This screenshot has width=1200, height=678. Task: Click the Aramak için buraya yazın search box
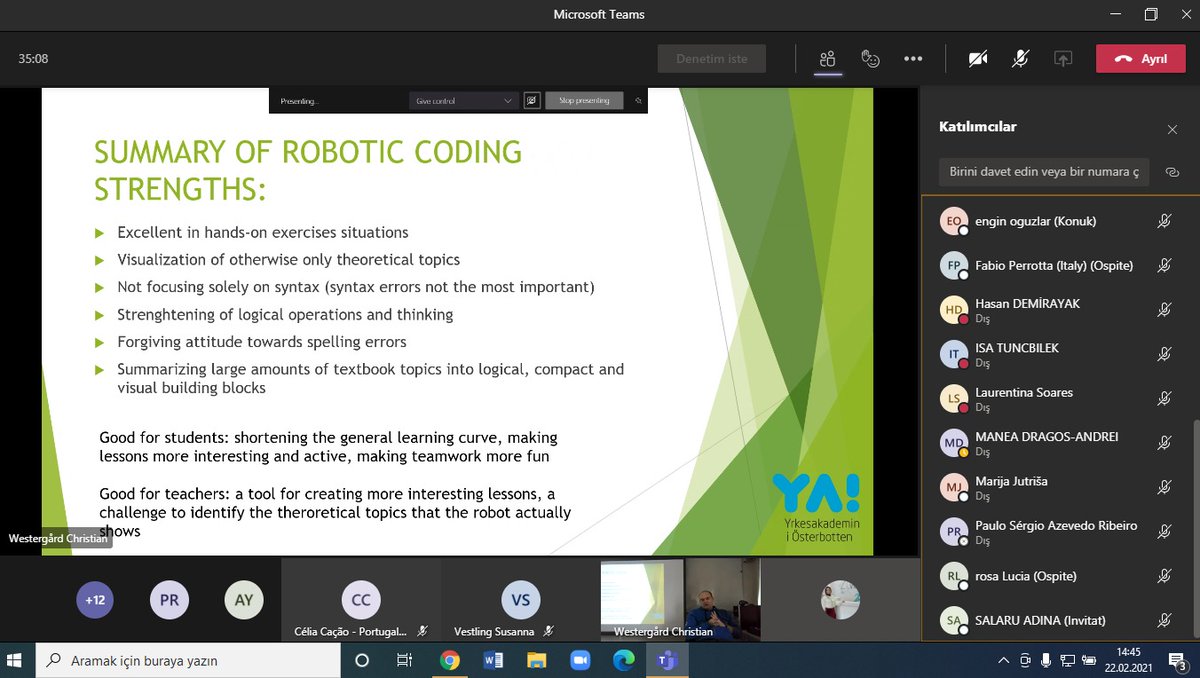pos(189,660)
